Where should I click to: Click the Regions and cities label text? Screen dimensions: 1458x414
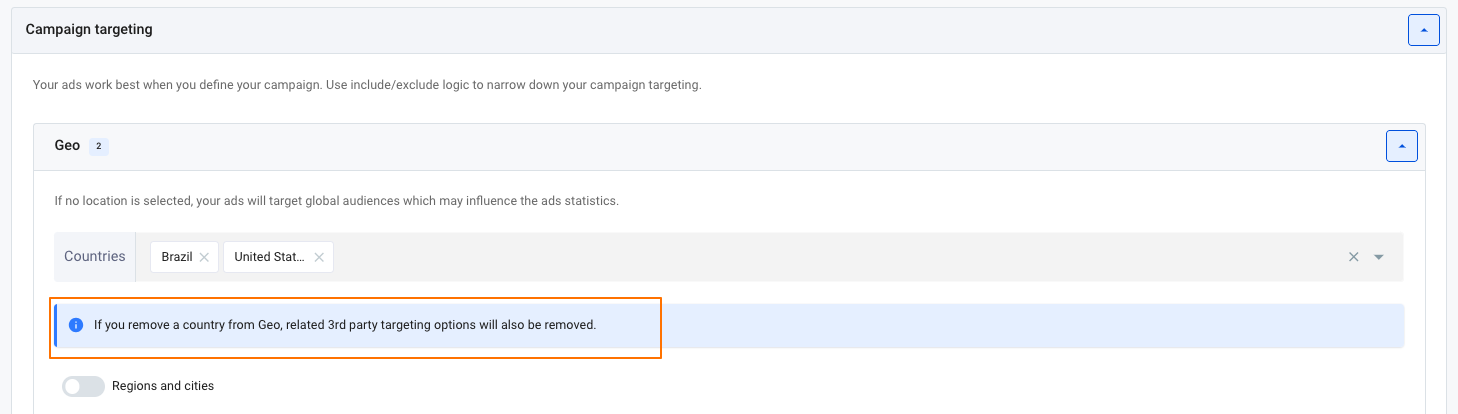click(x=163, y=385)
